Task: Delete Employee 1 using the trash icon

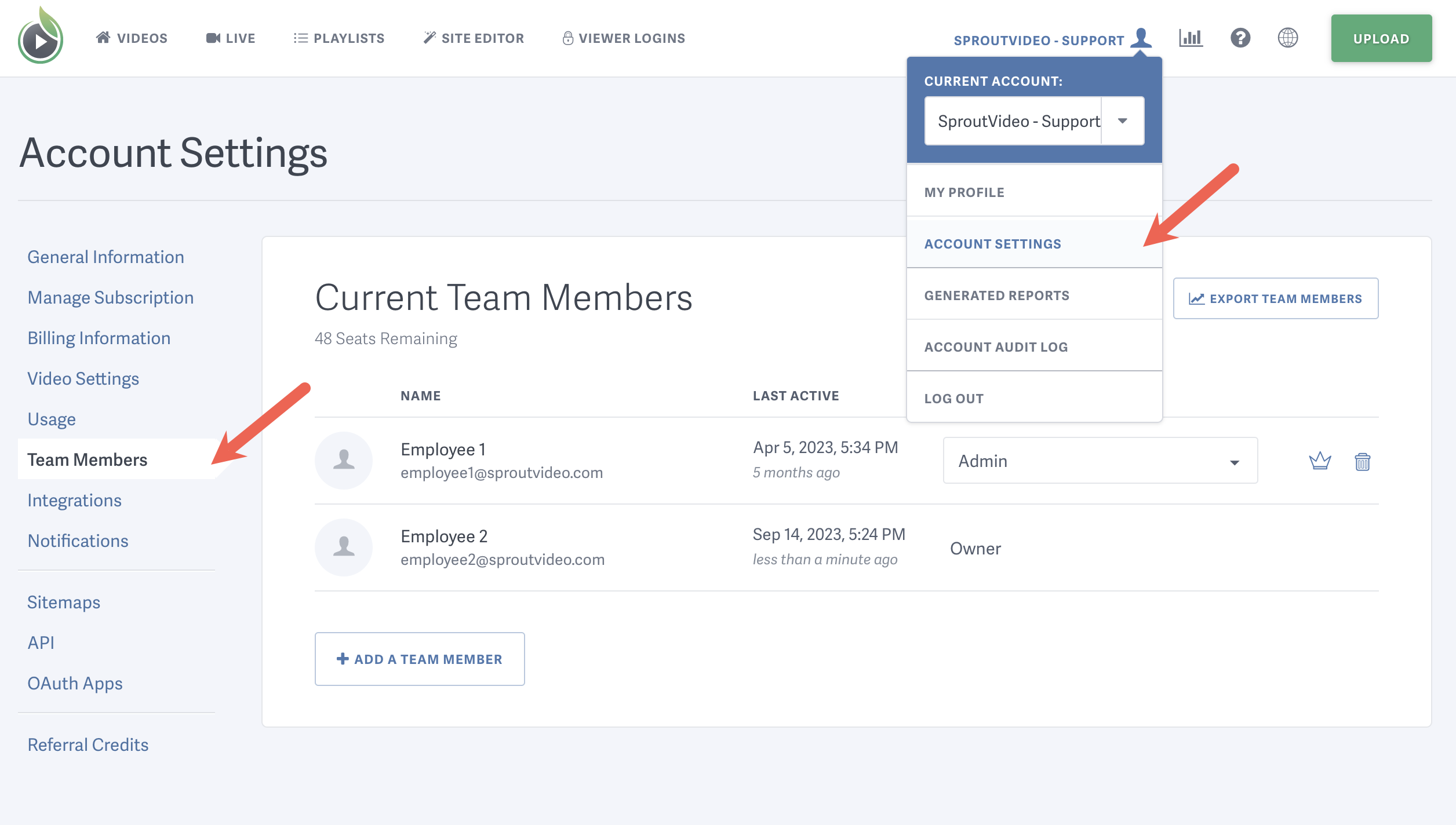Action: (1363, 461)
